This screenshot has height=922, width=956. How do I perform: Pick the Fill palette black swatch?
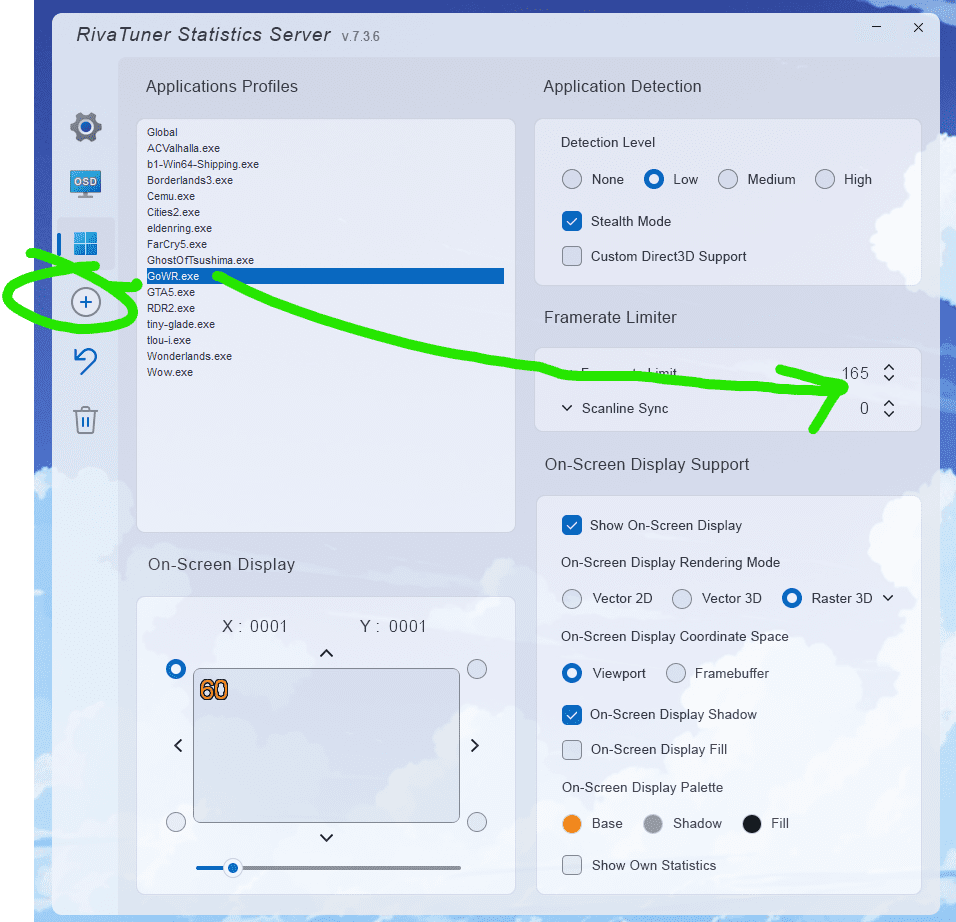click(x=752, y=823)
